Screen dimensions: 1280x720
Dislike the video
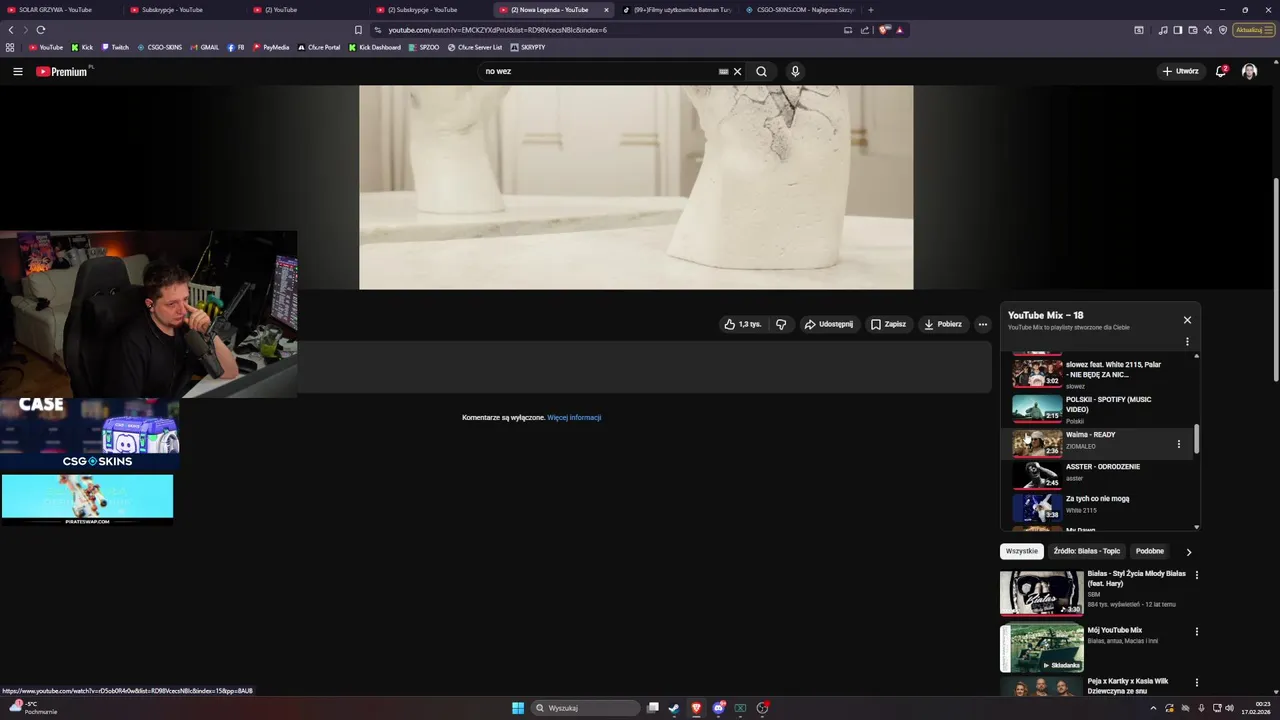coord(781,324)
